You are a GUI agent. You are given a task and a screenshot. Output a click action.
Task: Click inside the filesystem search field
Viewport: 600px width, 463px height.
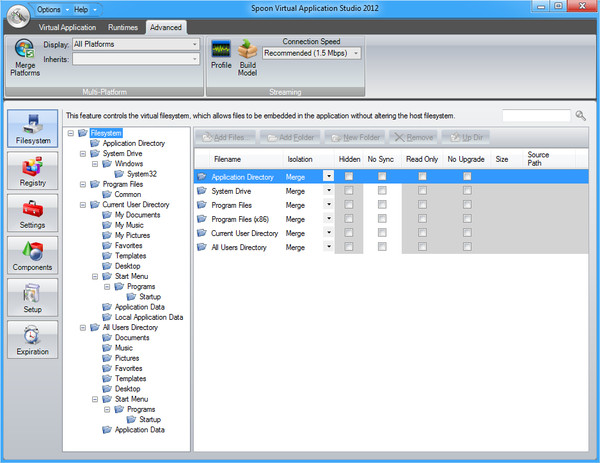click(x=536, y=116)
